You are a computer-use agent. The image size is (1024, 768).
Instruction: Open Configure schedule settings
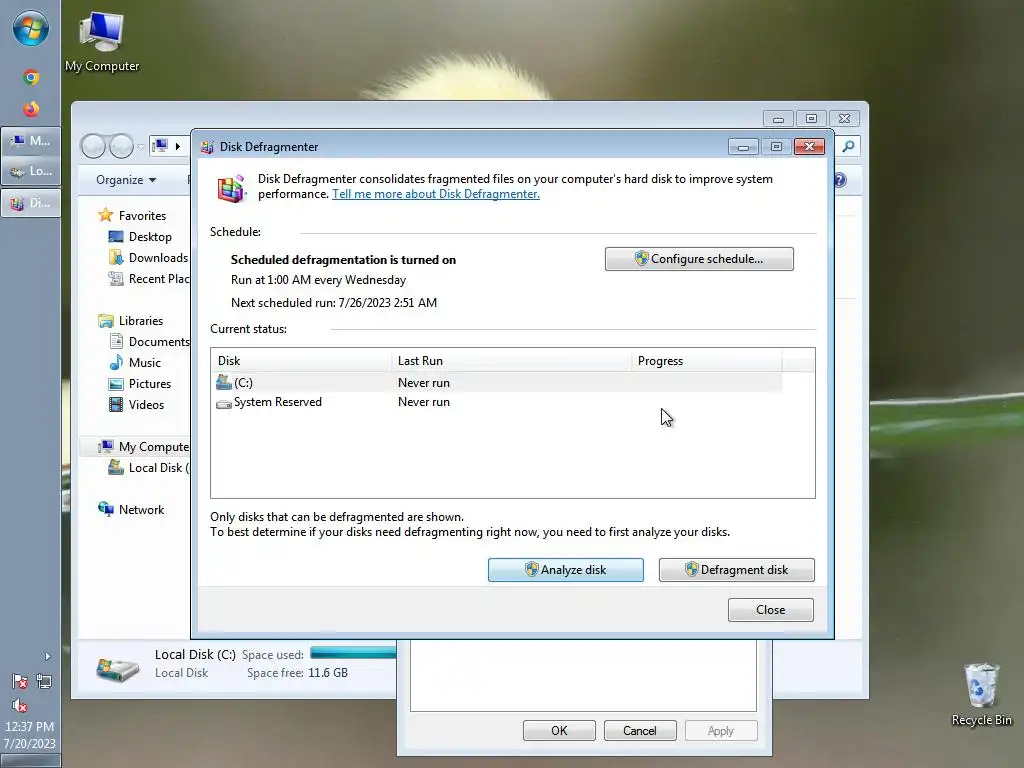coord(699,259)
